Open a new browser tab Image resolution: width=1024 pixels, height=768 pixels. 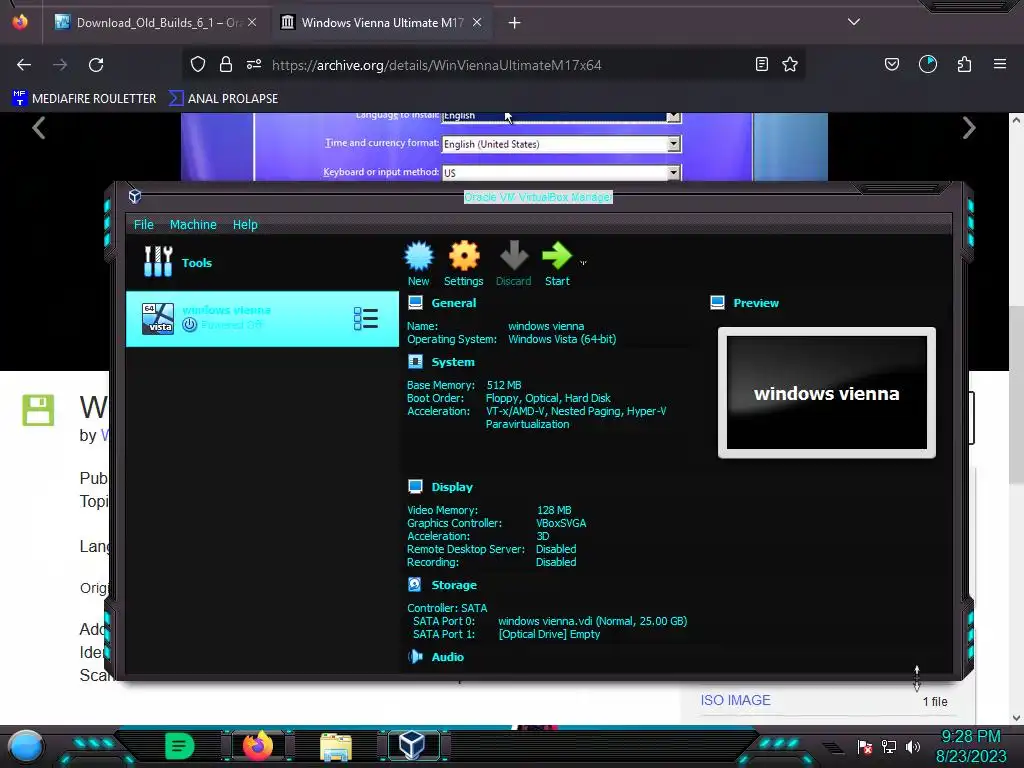[x=515, y=23]
